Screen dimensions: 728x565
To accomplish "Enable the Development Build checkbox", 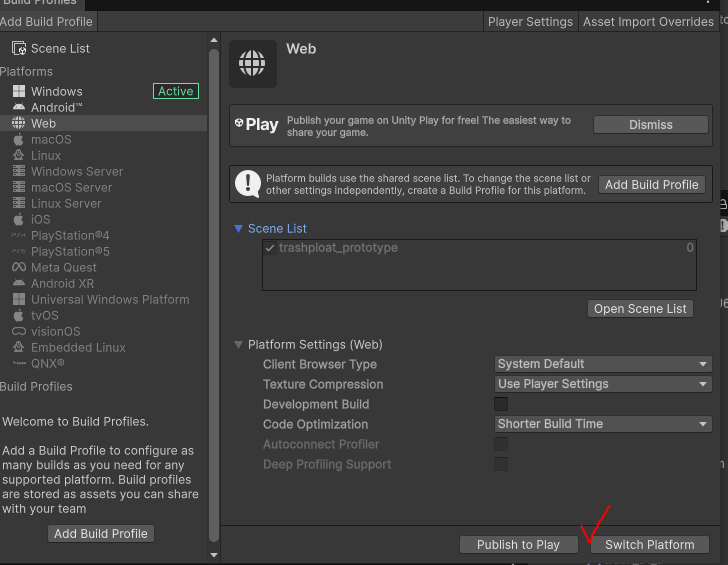I will pyautogui.click(x=501, y=404).
